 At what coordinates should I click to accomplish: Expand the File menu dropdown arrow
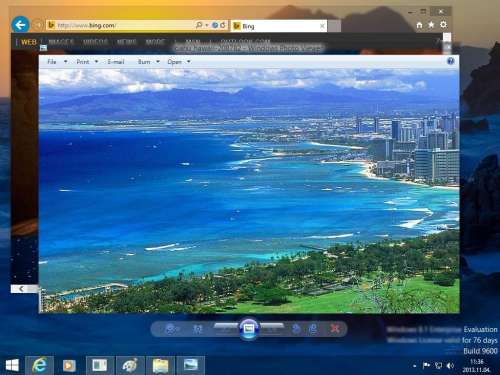click(65, 62)
